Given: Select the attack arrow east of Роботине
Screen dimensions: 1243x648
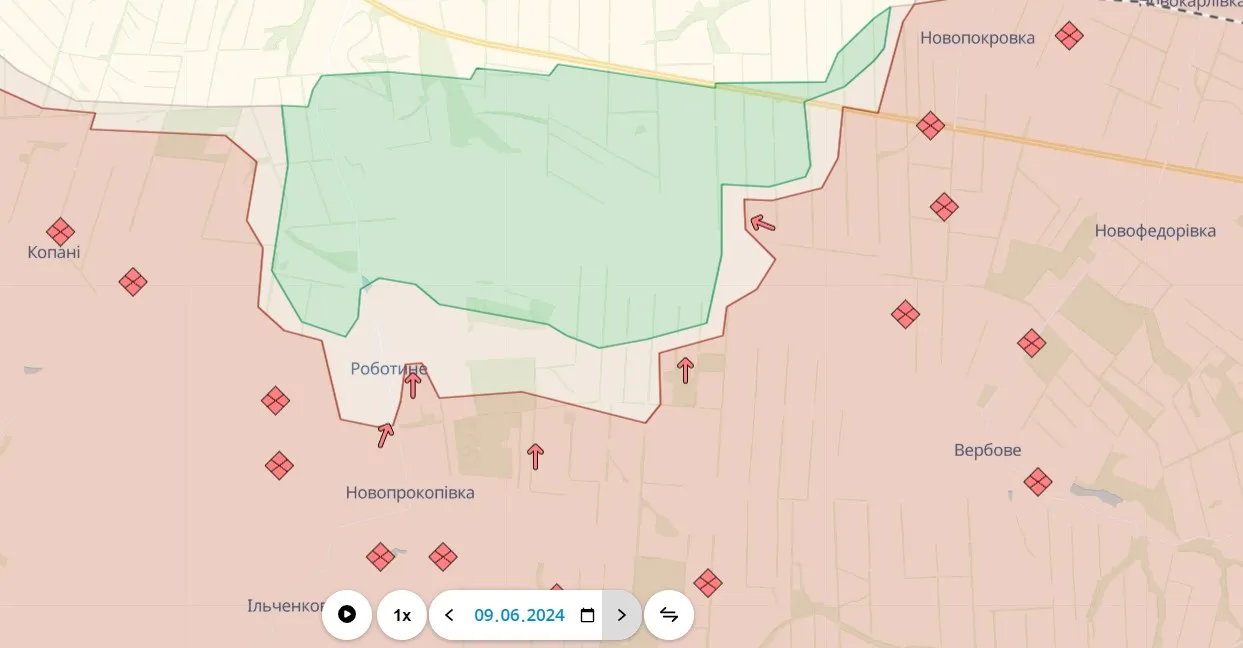Looking at the screenshot, I should point(685,369).
